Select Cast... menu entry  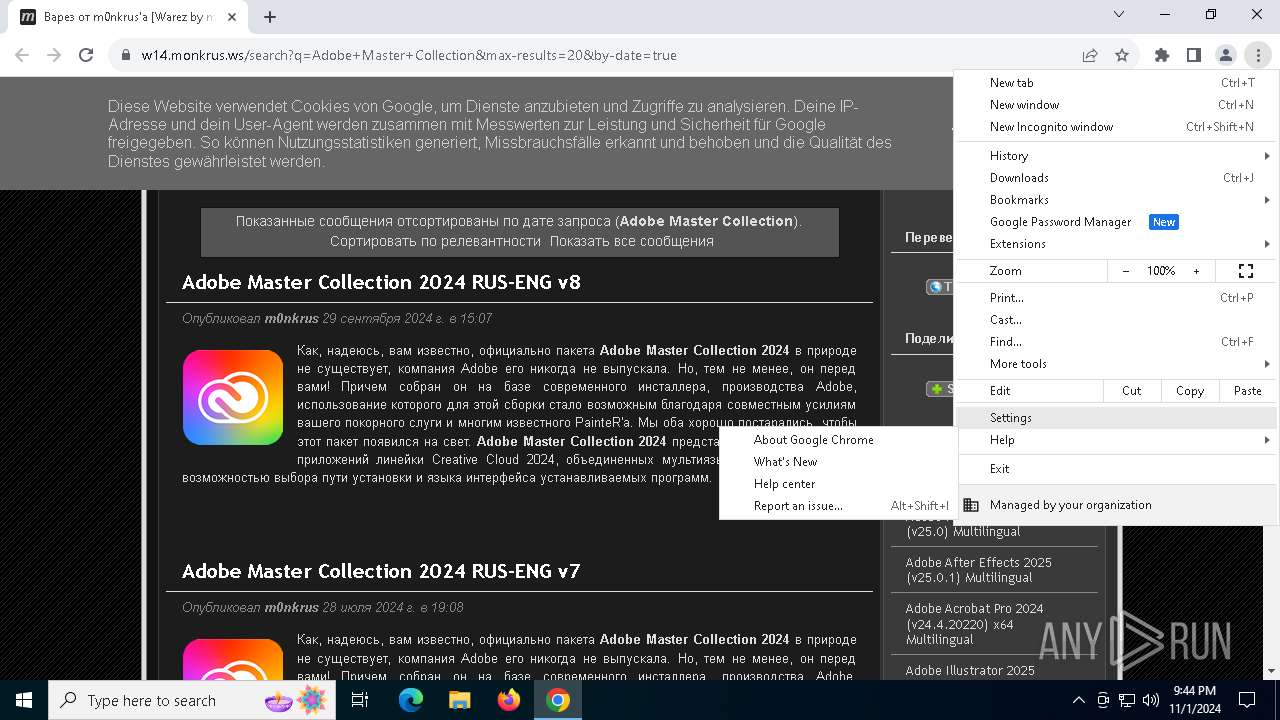1117,320
